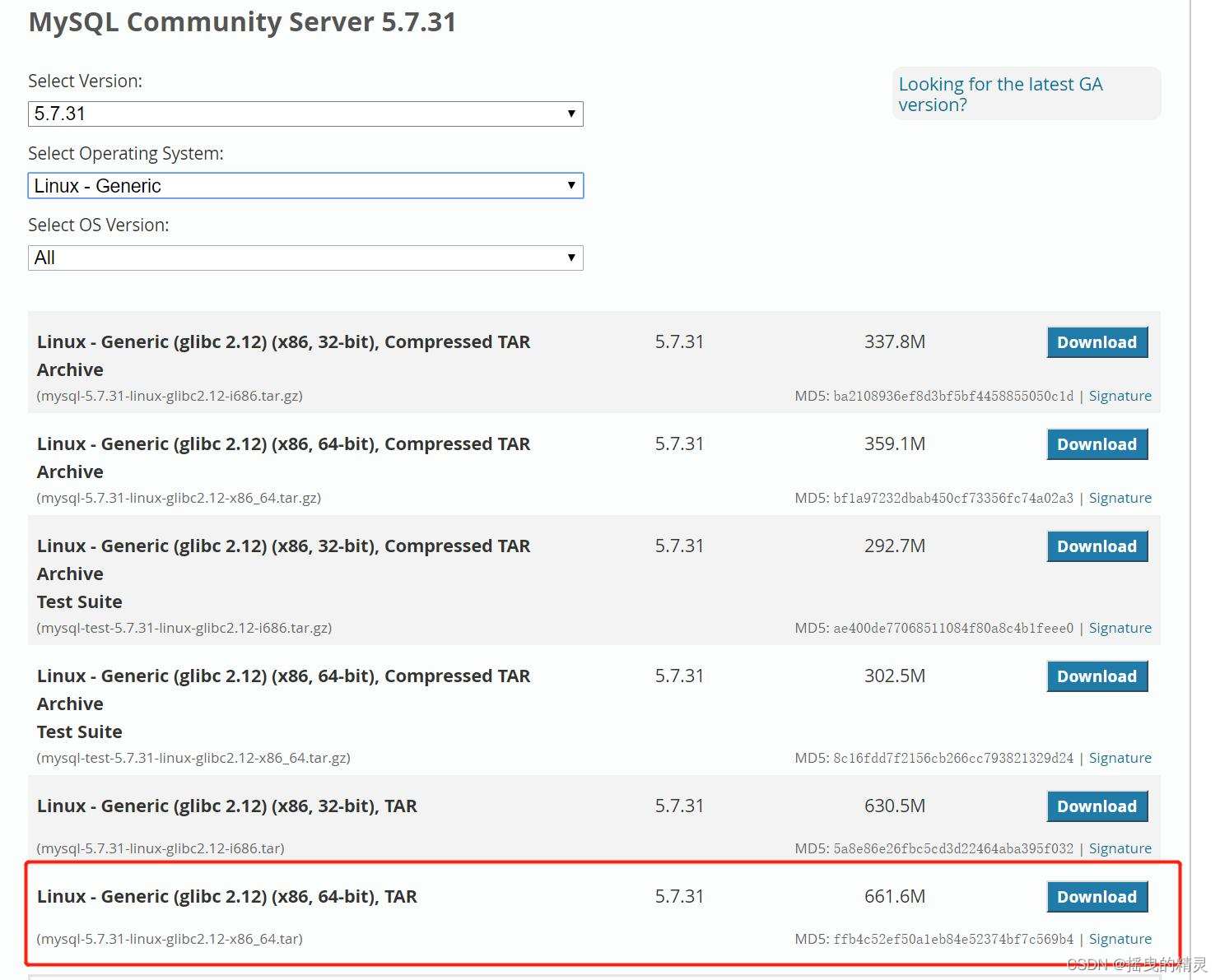Click the 'Select Version:' label
This screenshot has width=1220, height=980.
tap(86, 81)
